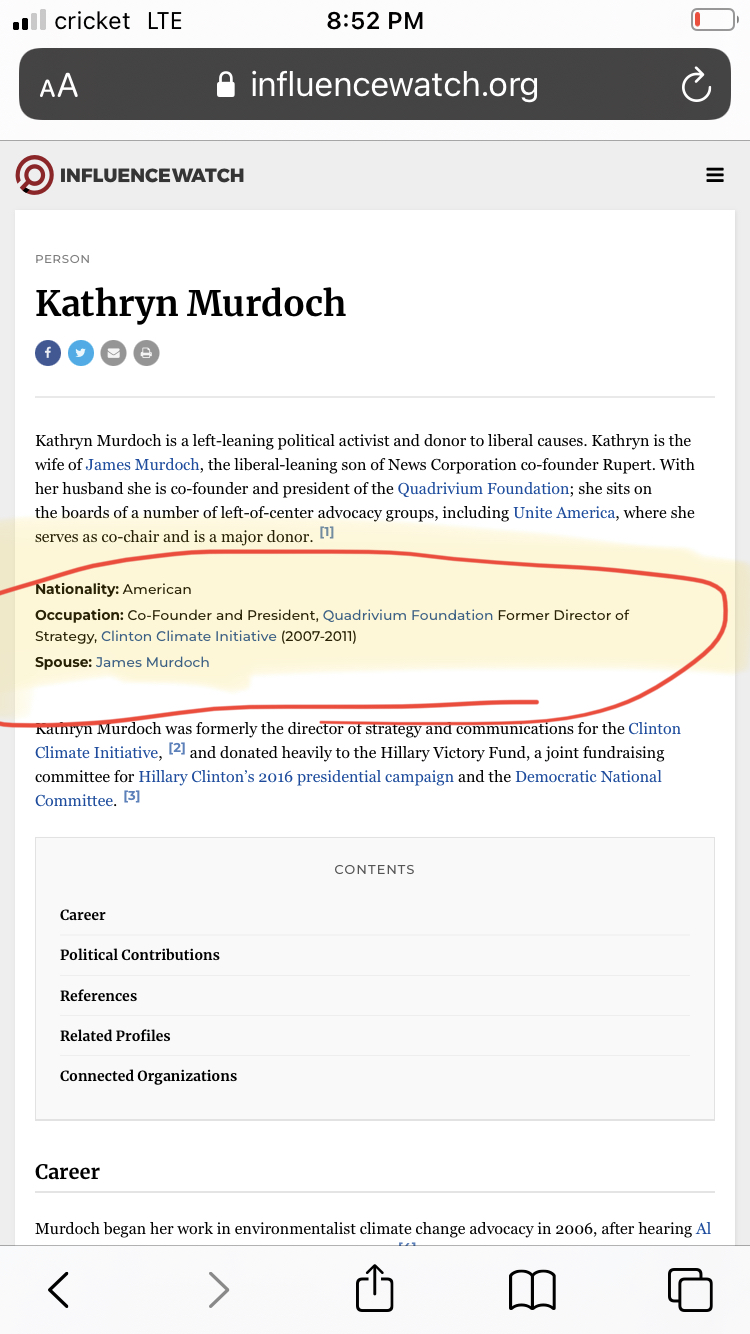Click the Career section heading
This screenshot has height=1334, width=750.
[x=68, y=1172]
